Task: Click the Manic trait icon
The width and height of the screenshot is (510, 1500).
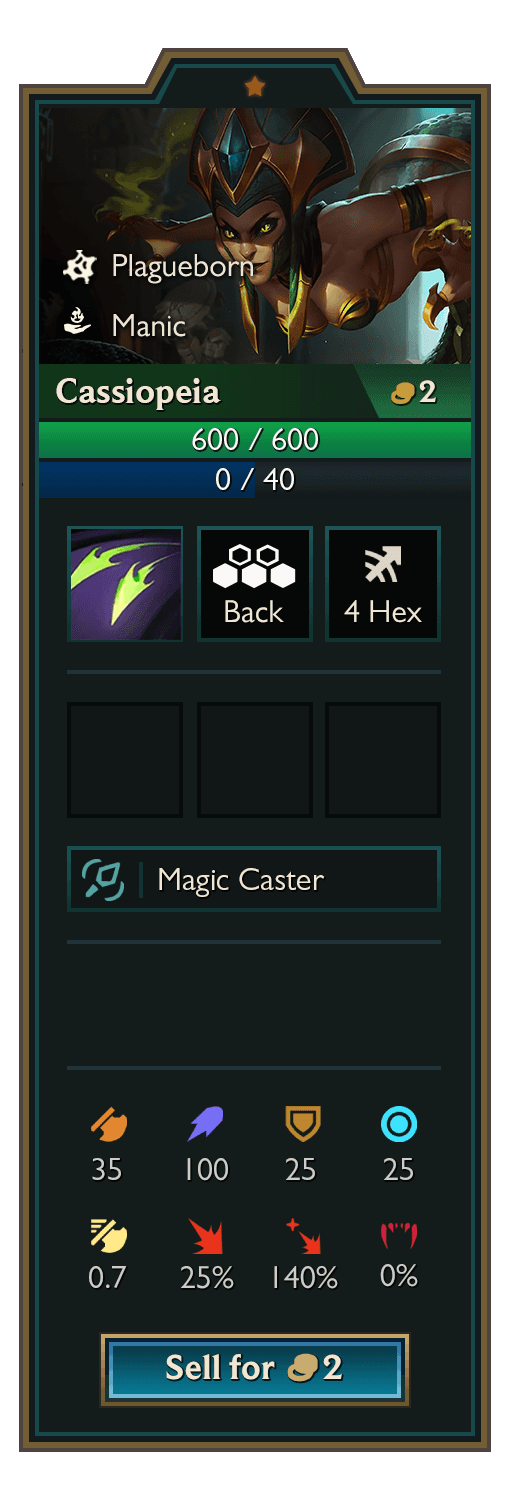Action: coord(77,324)
